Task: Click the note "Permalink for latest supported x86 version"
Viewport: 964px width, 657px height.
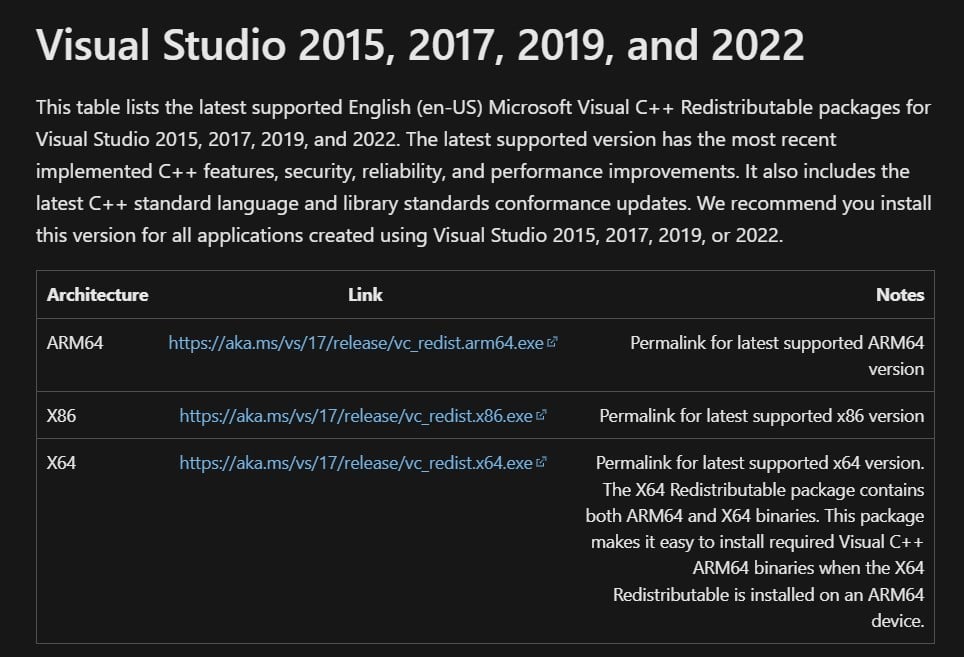Action: (762, 416)
